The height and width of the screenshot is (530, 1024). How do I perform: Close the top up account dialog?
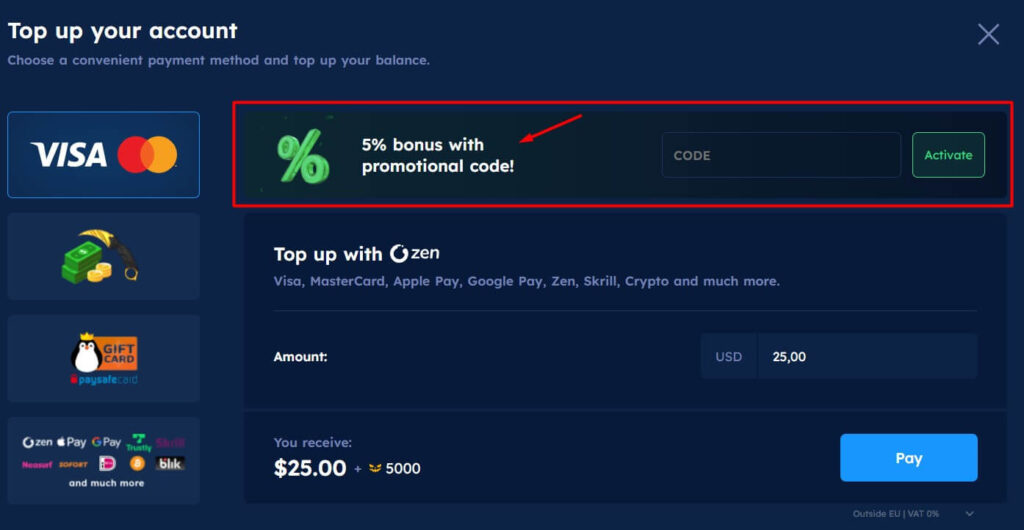pos(988,35)
